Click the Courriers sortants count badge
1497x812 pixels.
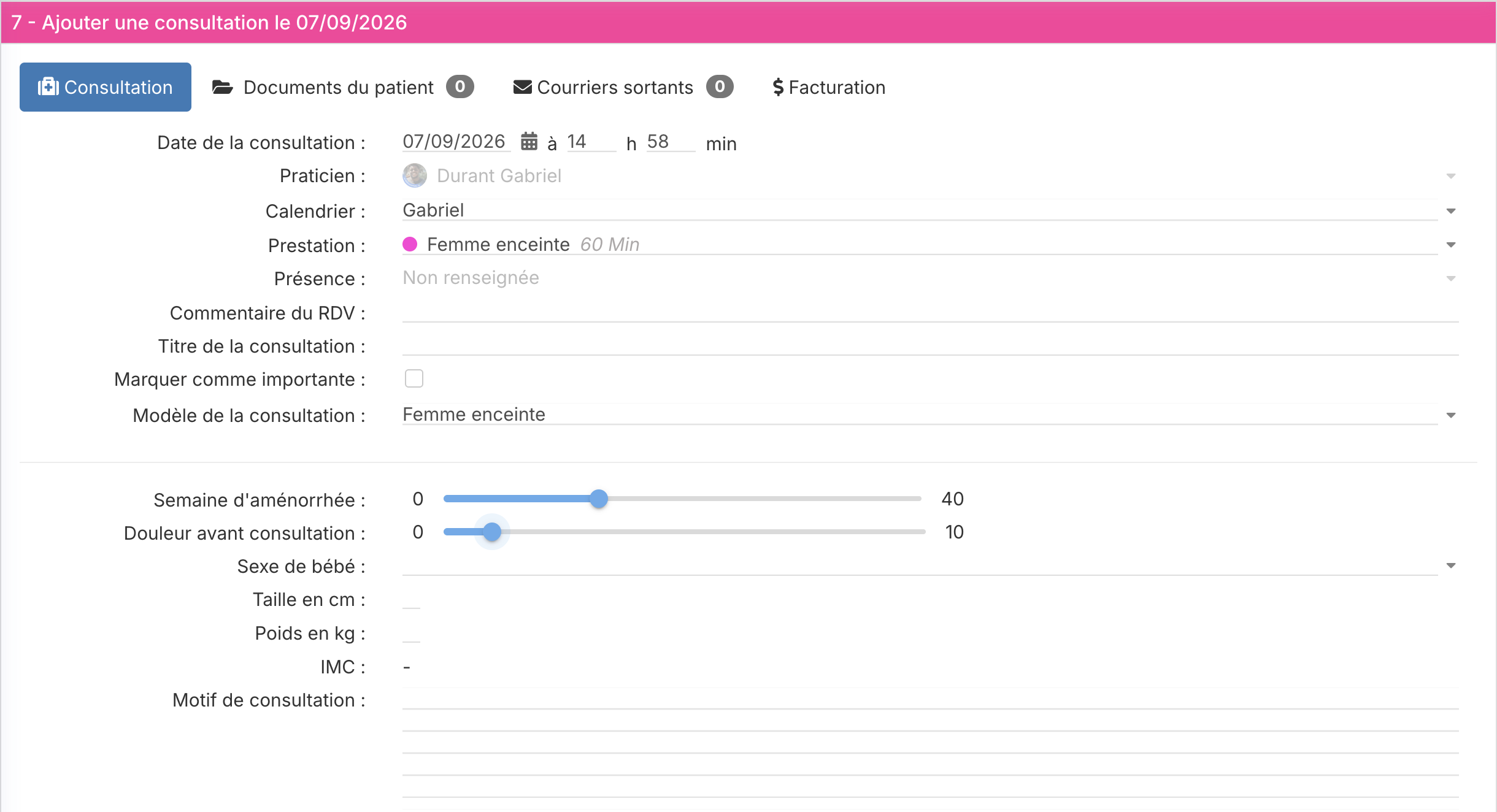click(x=720, y=87)
